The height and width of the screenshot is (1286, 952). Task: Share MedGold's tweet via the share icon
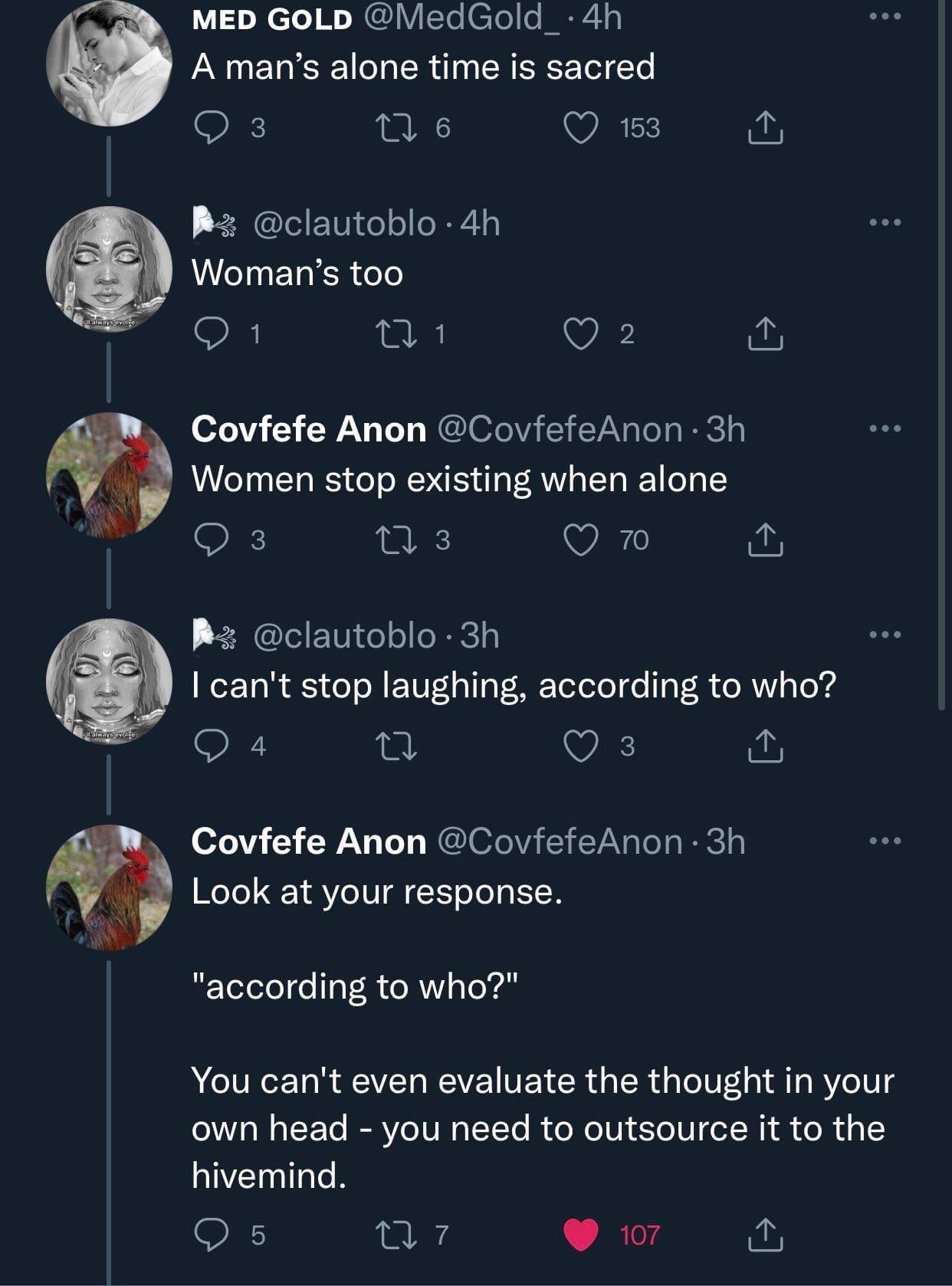(x=765, y=128)
